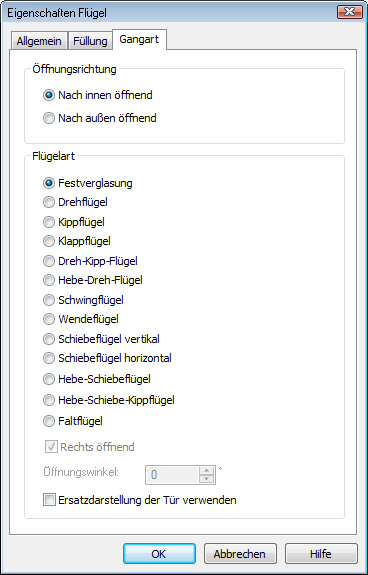Screen dimensions: 368x575
Task: Select the Gangart tab
Action: pyautogui.click(x=139, y=39)
